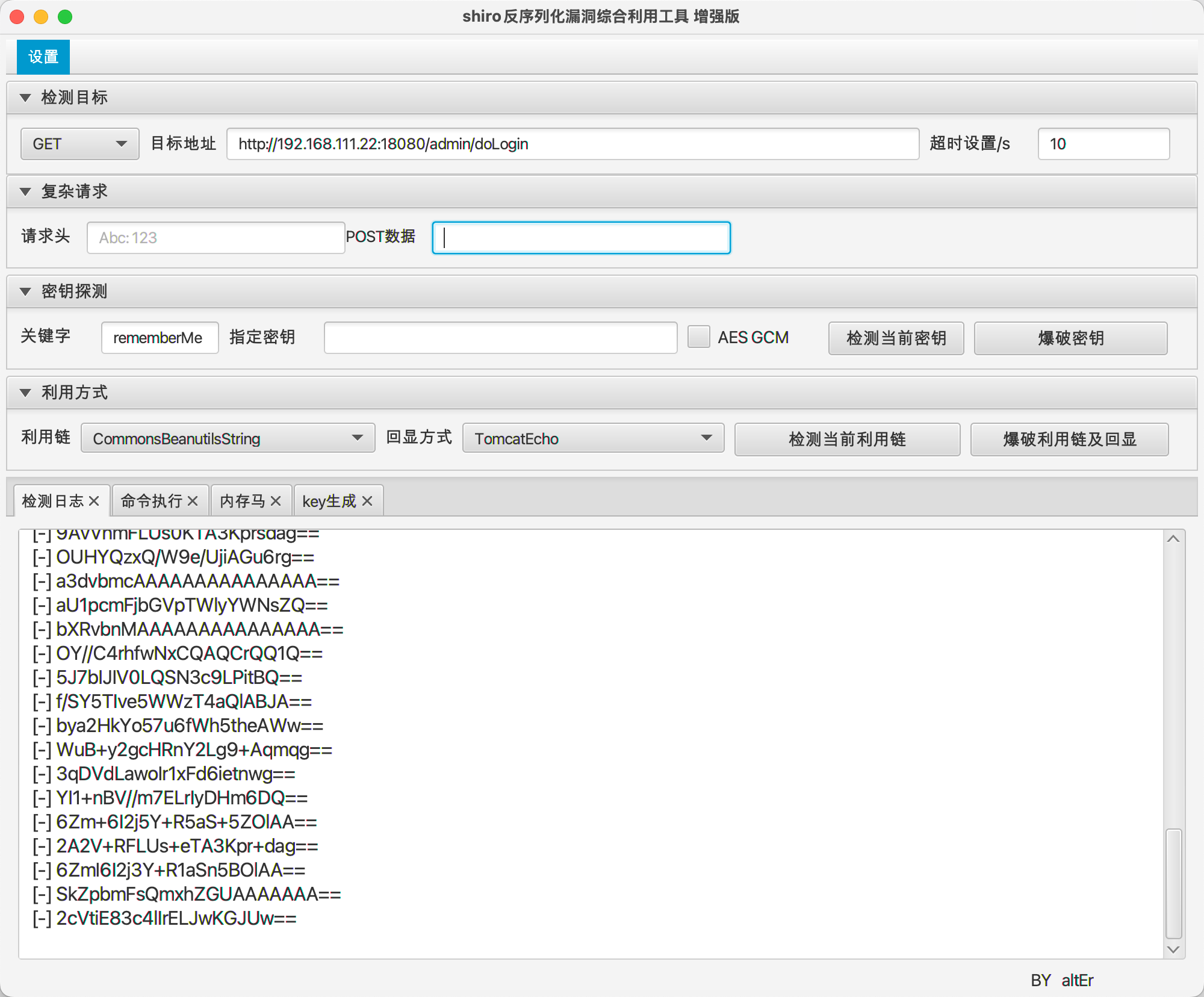Open the TomcatEcho echo method dropdown

(592, 438)
